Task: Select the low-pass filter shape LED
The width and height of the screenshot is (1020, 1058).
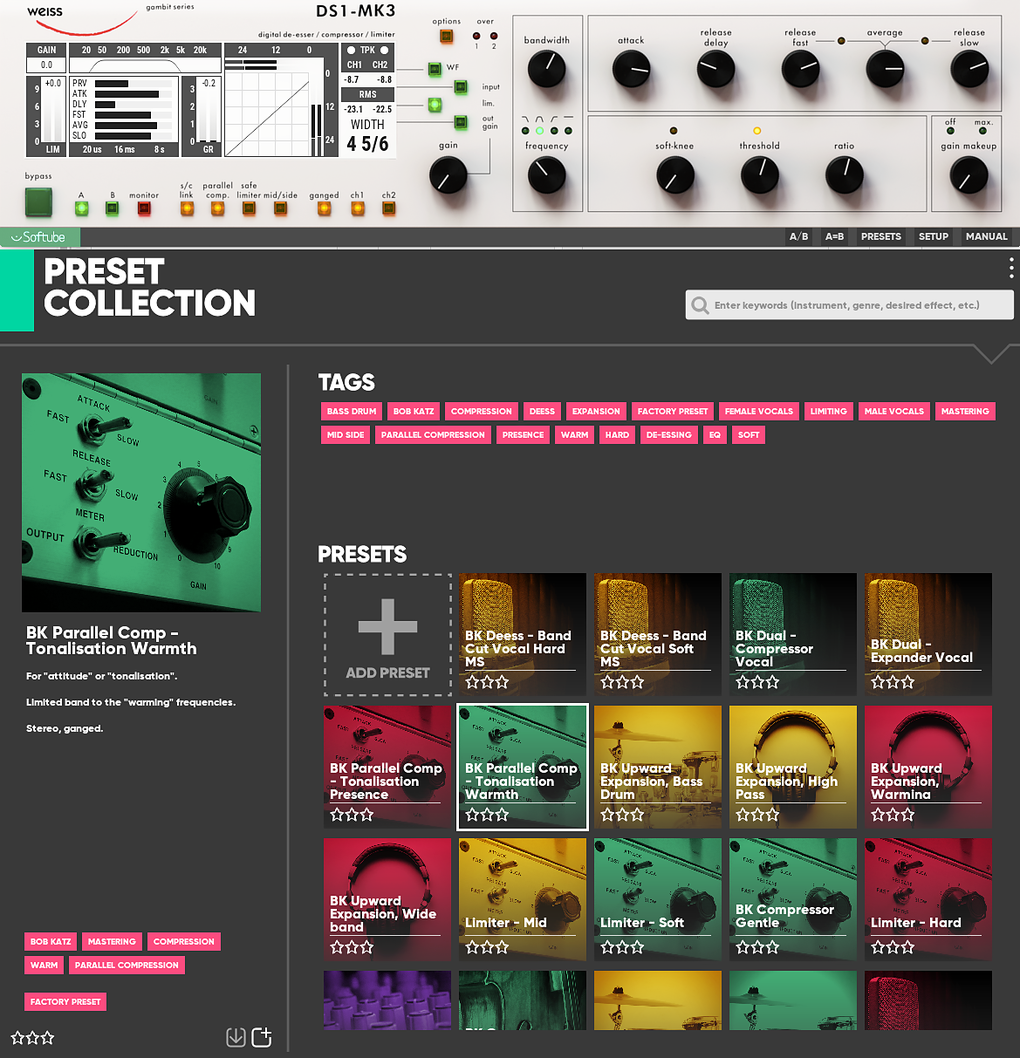Action: [526, 130]
